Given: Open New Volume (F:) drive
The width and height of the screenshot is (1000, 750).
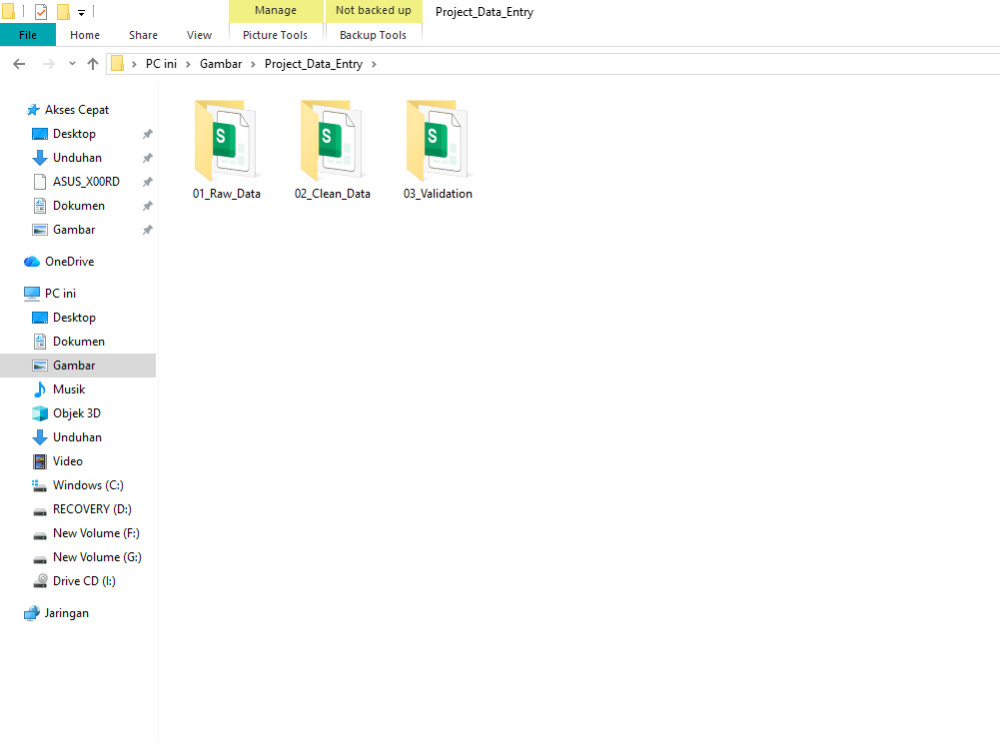Looking at the screenshot, I should tap(96, 533).
